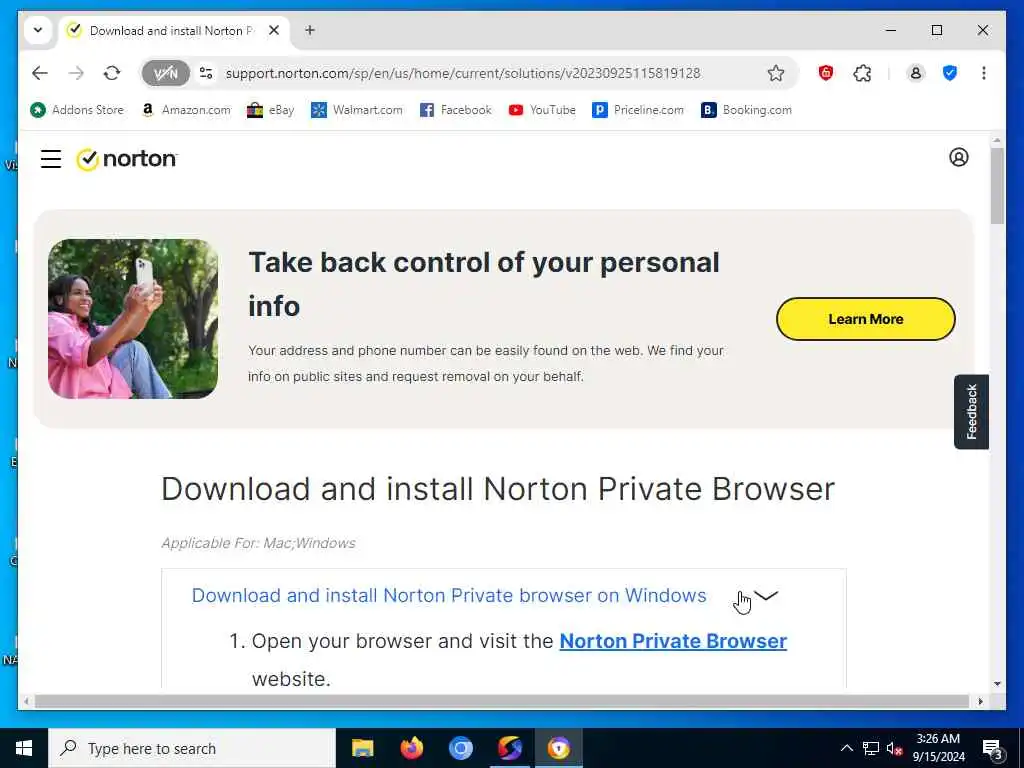
Task: Go back using the browser back arrow
Action: click(x=40, y=73)
